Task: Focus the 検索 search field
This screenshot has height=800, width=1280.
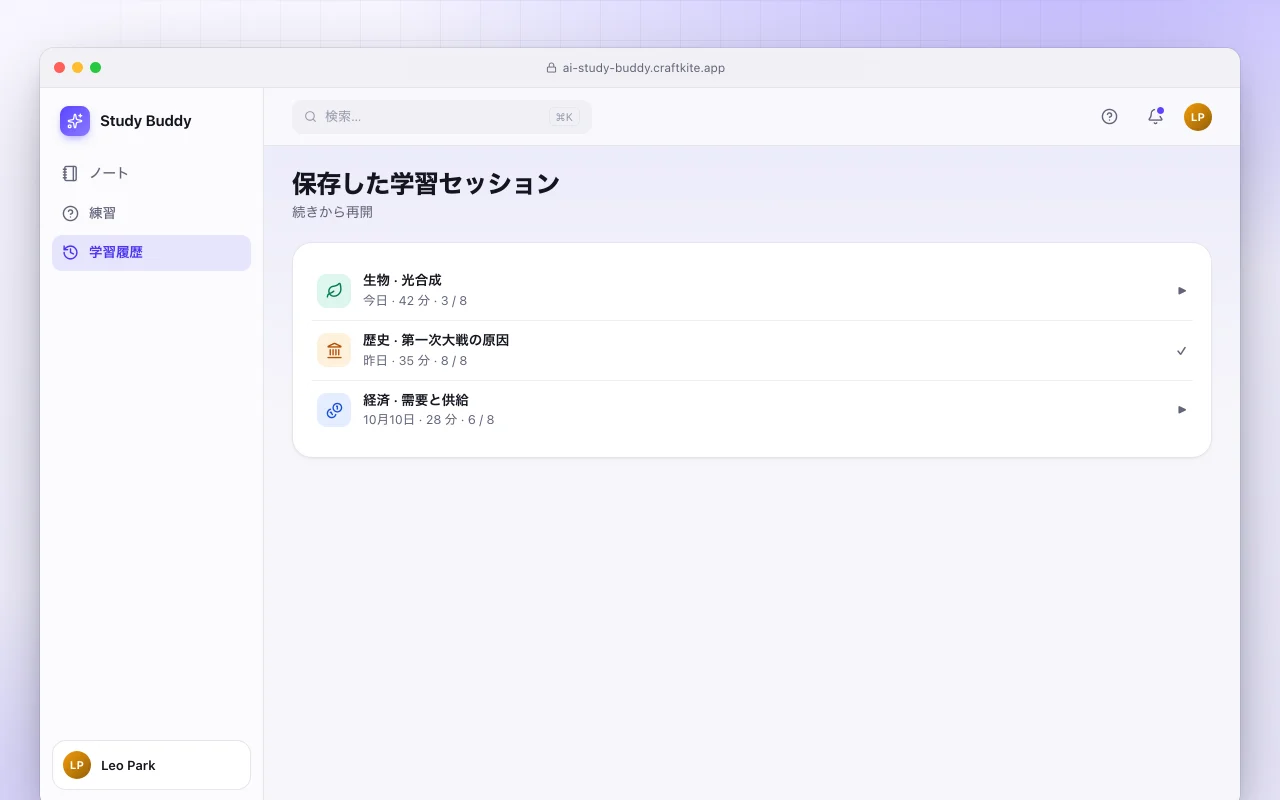Action: click(x=442, y=117)
